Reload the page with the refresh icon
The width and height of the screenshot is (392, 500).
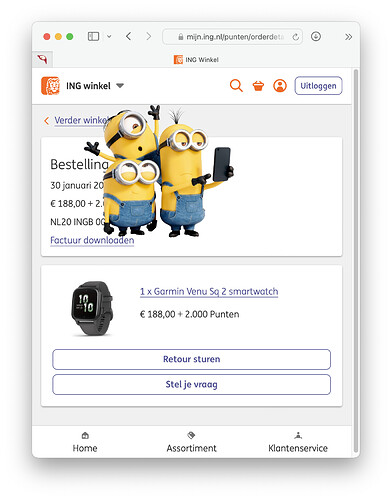click(296, 37)
